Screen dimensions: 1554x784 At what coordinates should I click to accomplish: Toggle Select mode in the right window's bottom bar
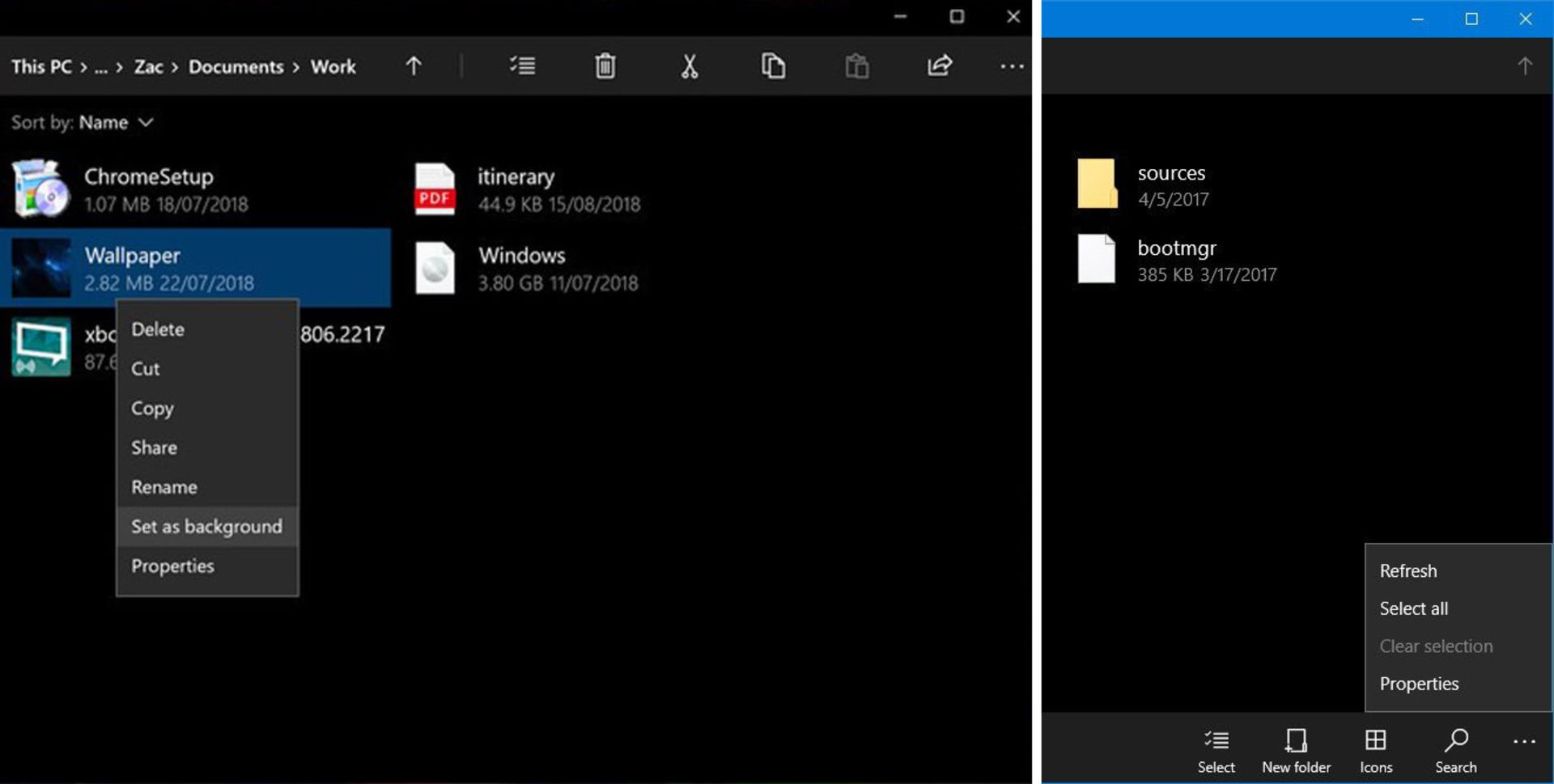click(x=1216, y=748)
